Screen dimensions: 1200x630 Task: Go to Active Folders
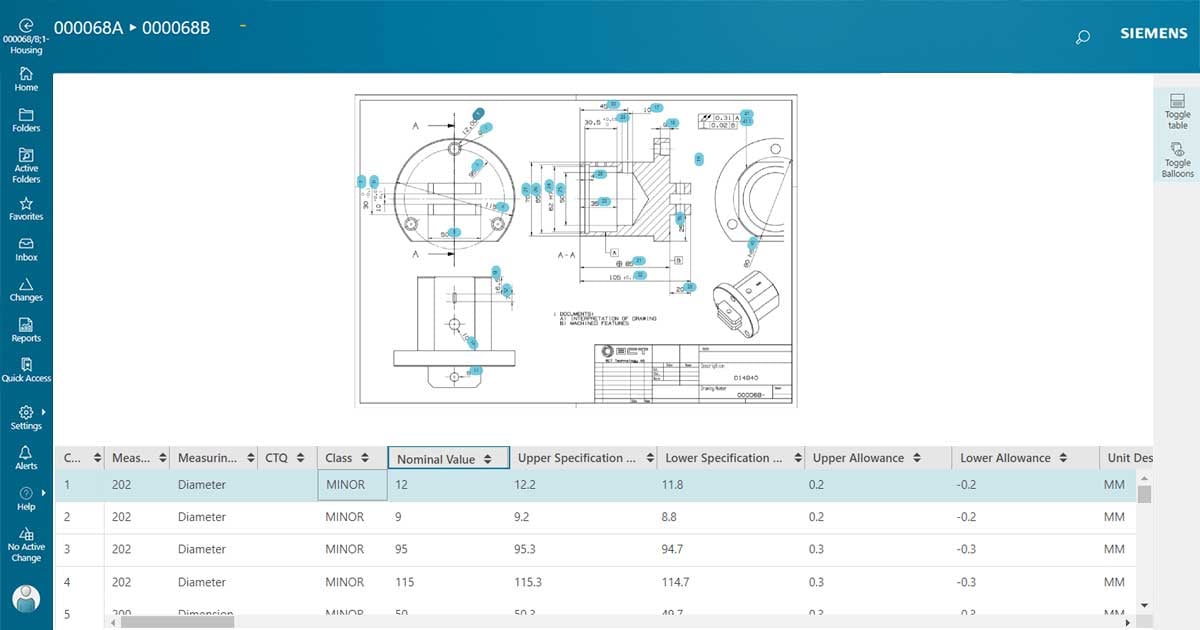(26, 166)
